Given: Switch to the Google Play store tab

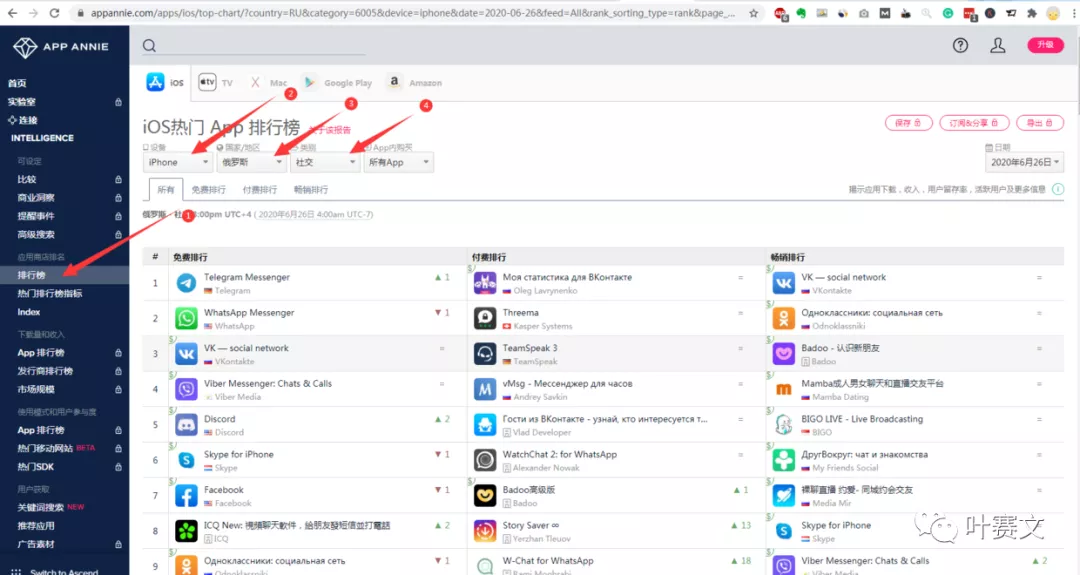Looking at the screenshot, I should coord(336,83).
